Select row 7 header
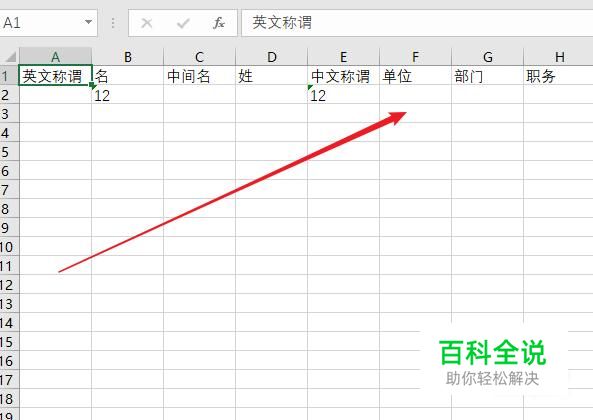The height and width of the screenshot is (420, 593). pyautogui.click(x=9, y=189)
